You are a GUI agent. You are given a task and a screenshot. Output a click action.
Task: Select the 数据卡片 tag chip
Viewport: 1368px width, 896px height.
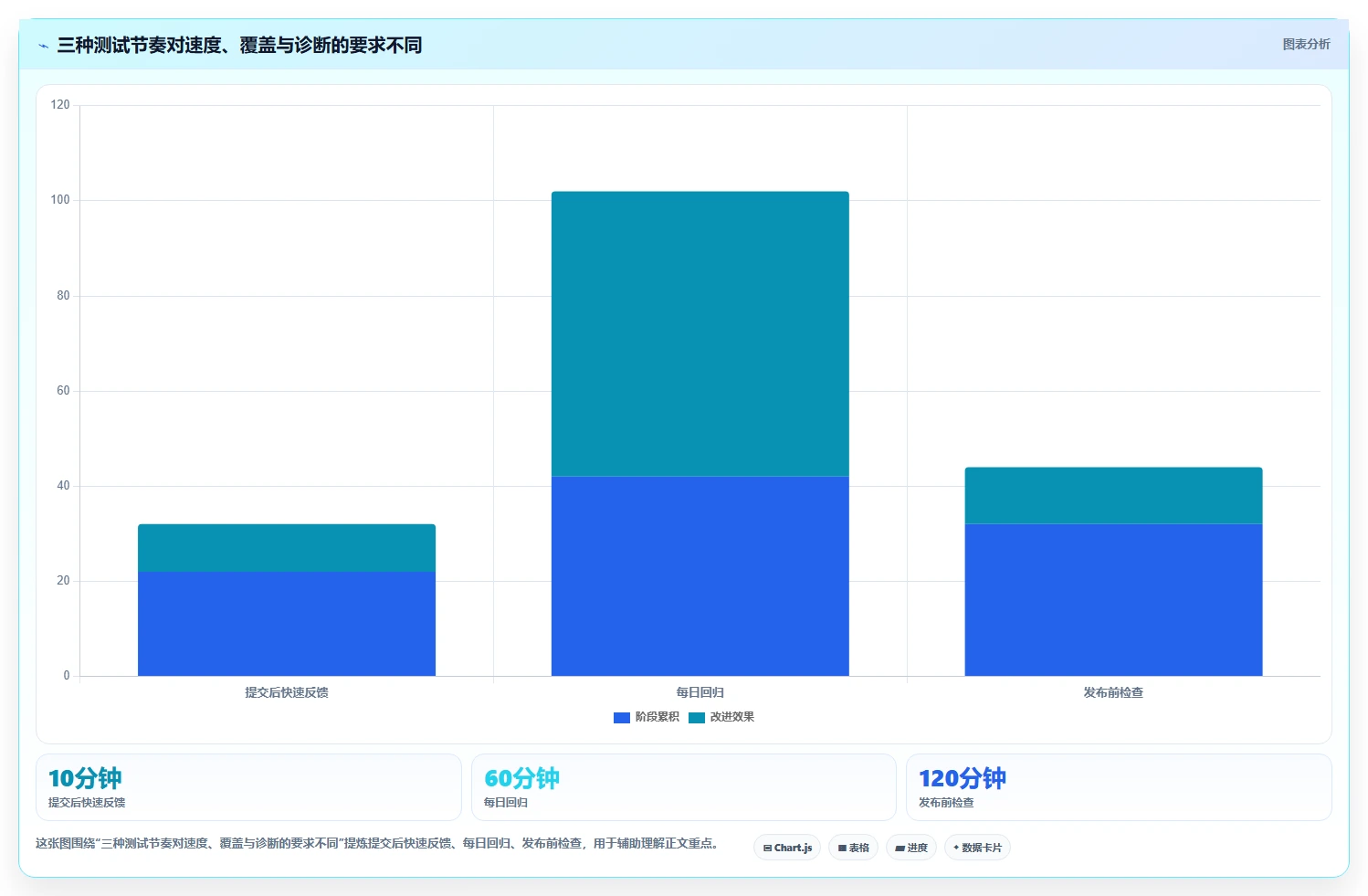click(x=977, y=848)
